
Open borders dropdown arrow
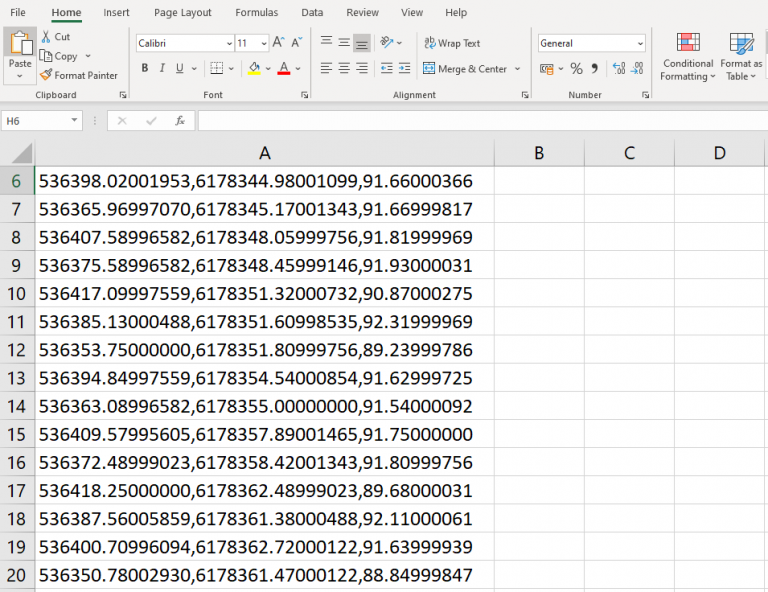[231, 69]
